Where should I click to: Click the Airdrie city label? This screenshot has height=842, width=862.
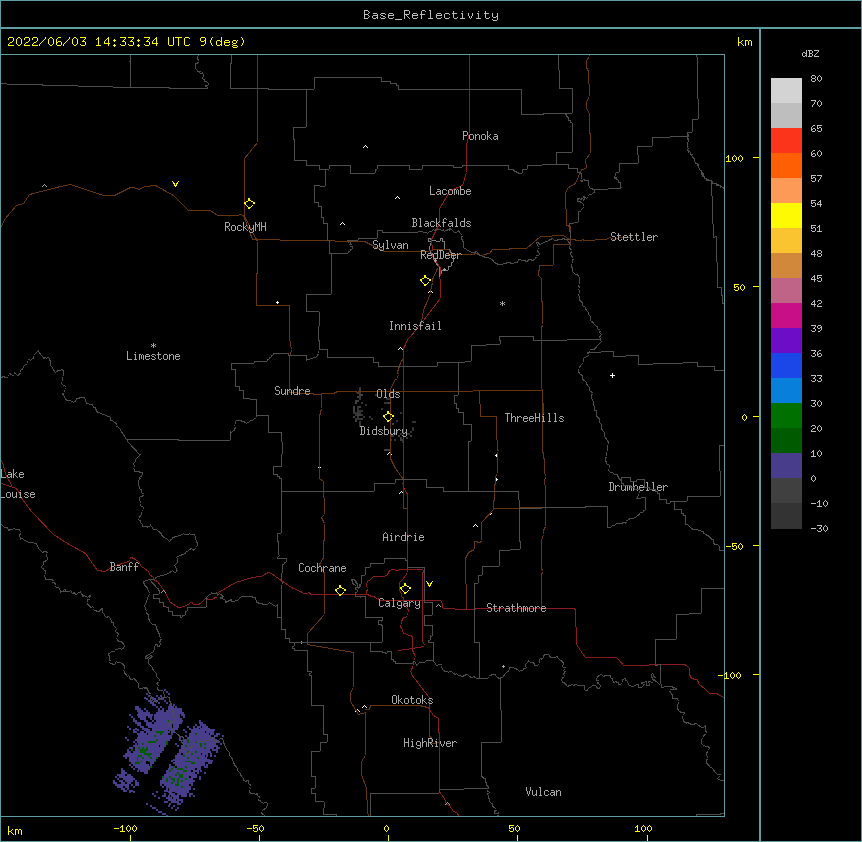[x=403, y=537]
